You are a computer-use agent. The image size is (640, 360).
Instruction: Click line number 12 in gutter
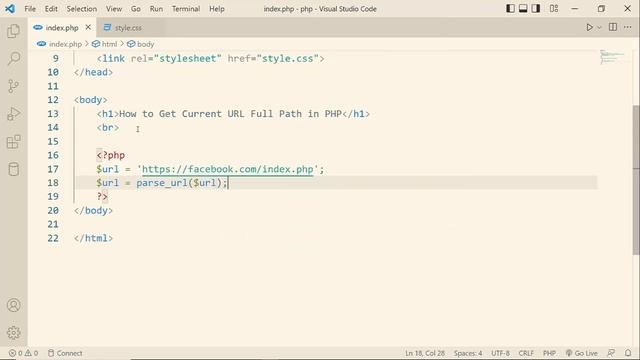click(53, 100)
